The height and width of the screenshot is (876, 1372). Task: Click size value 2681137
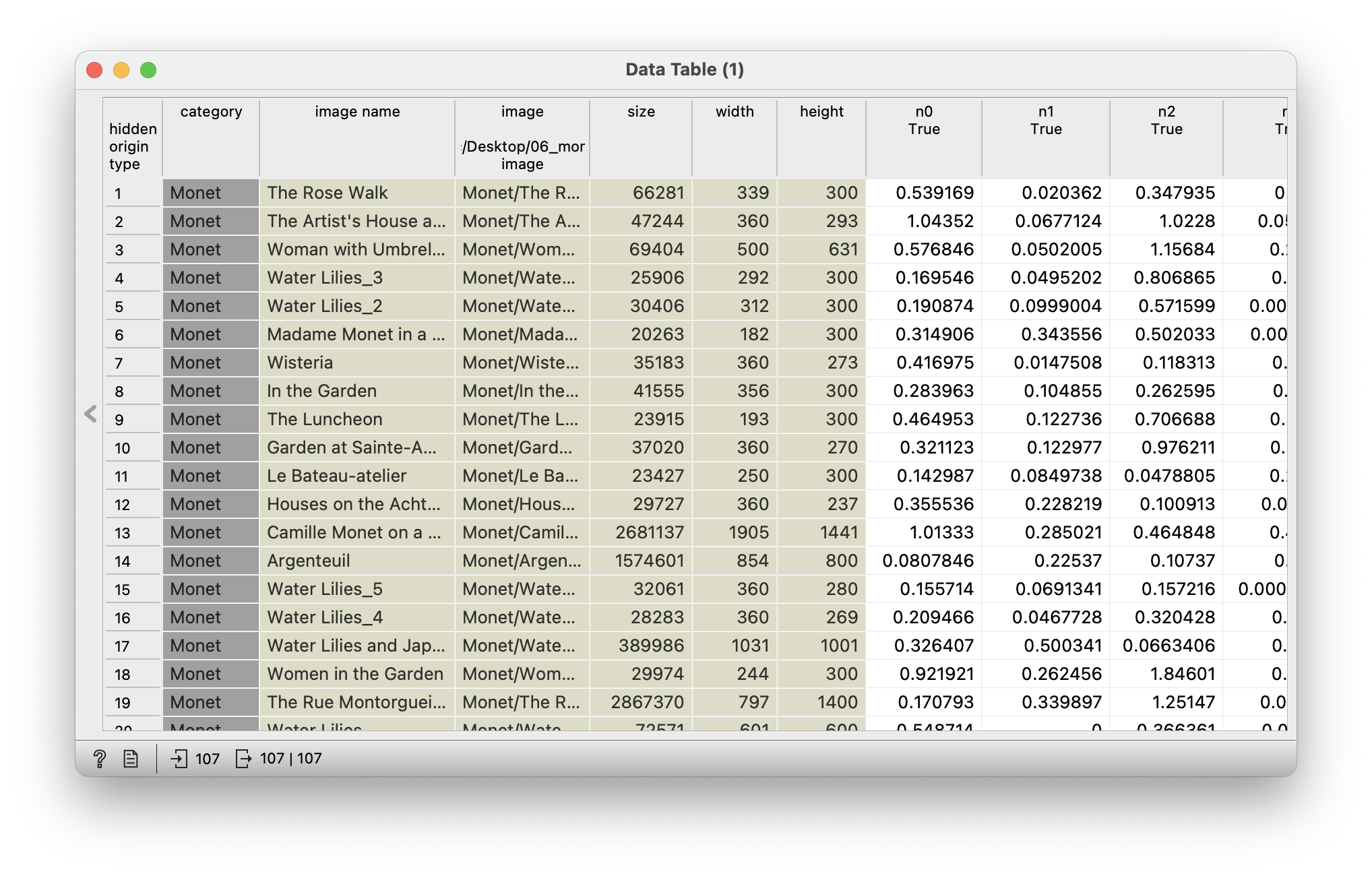641,532
